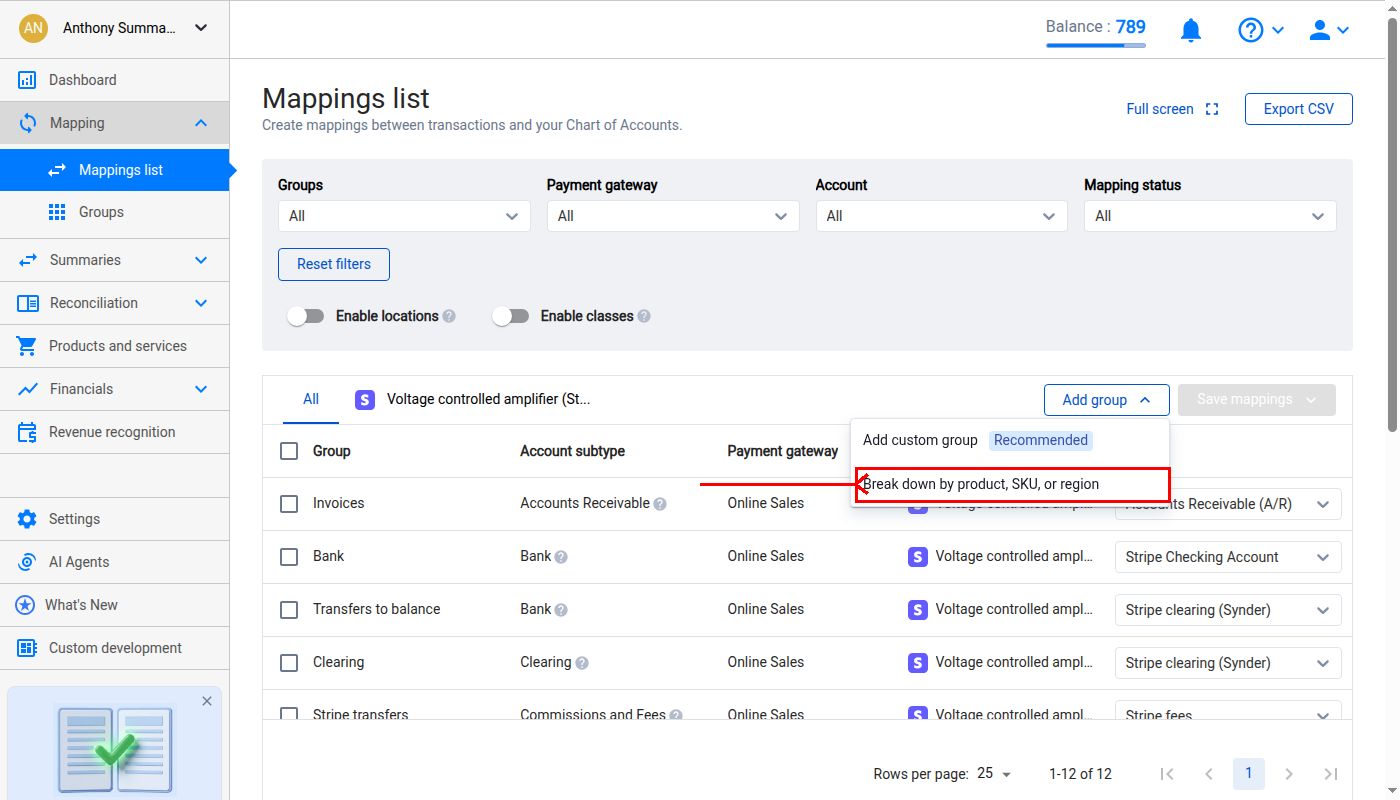1400x800 pixels.
Task: Click the What's New star icon
Action: click(25, 605)
